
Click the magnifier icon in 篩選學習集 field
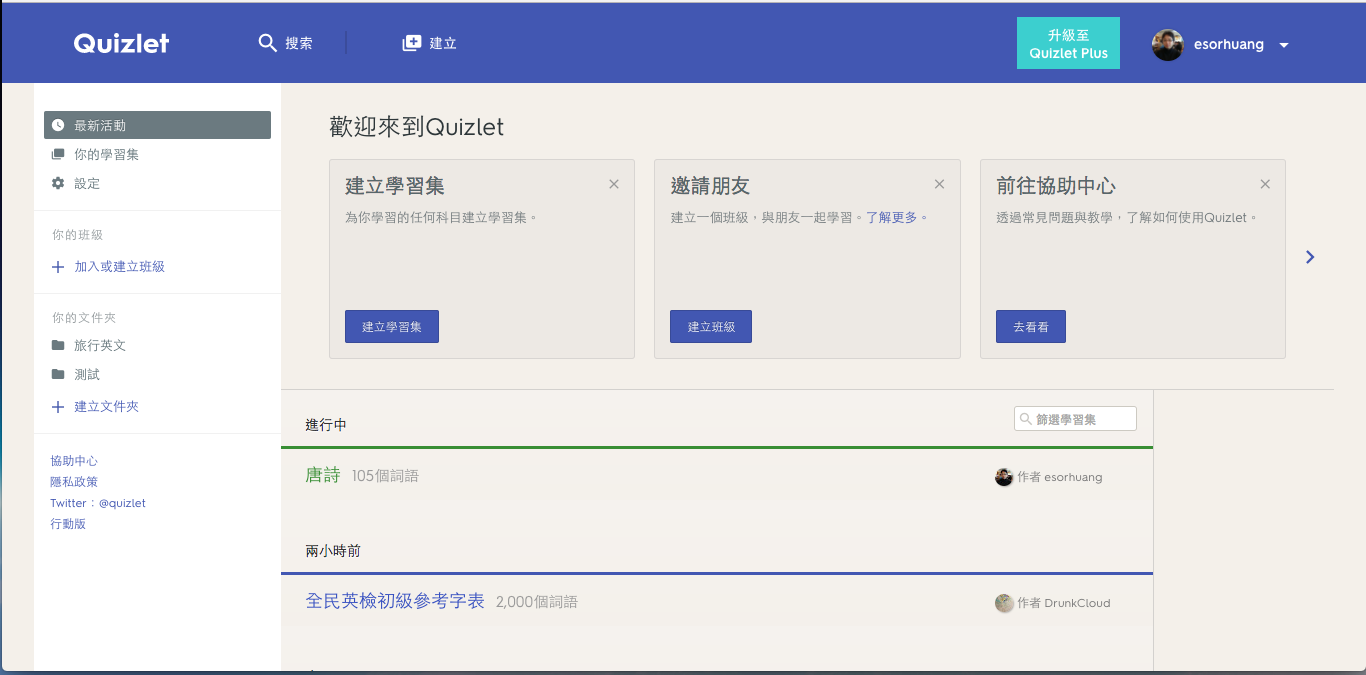[x=1025, y=419]
